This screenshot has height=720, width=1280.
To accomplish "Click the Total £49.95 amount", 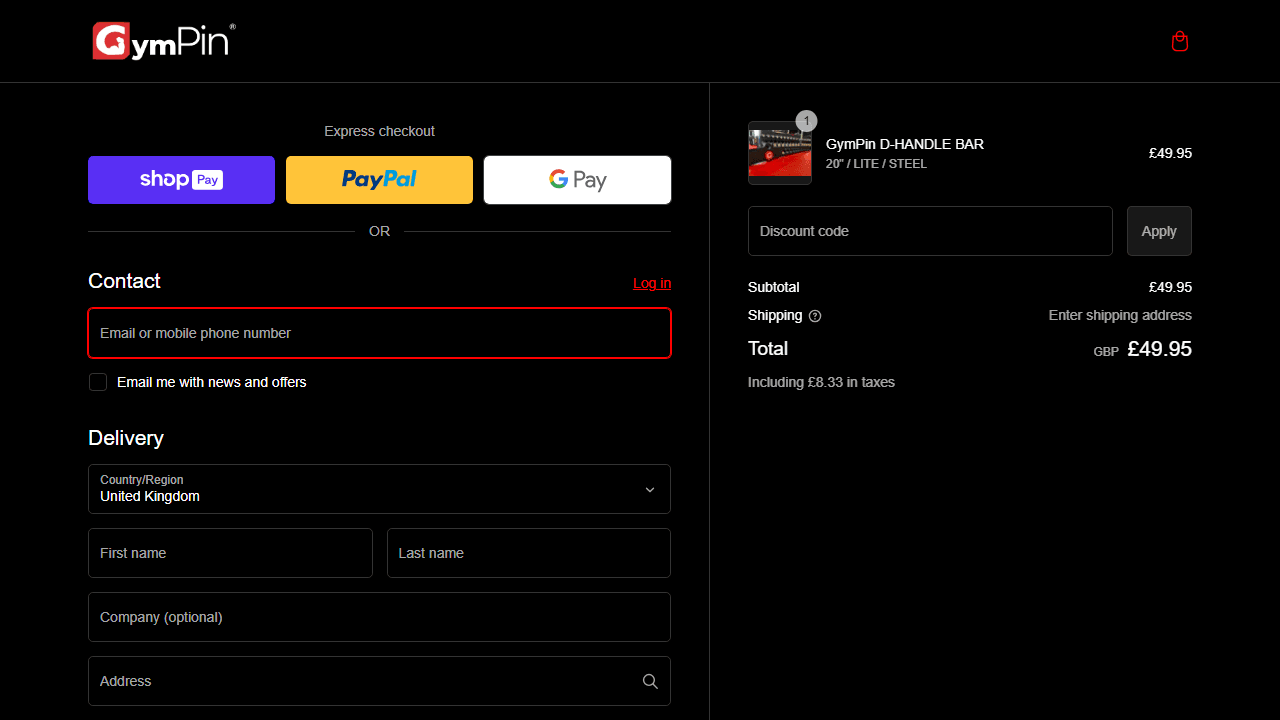I will (1159, 349).
